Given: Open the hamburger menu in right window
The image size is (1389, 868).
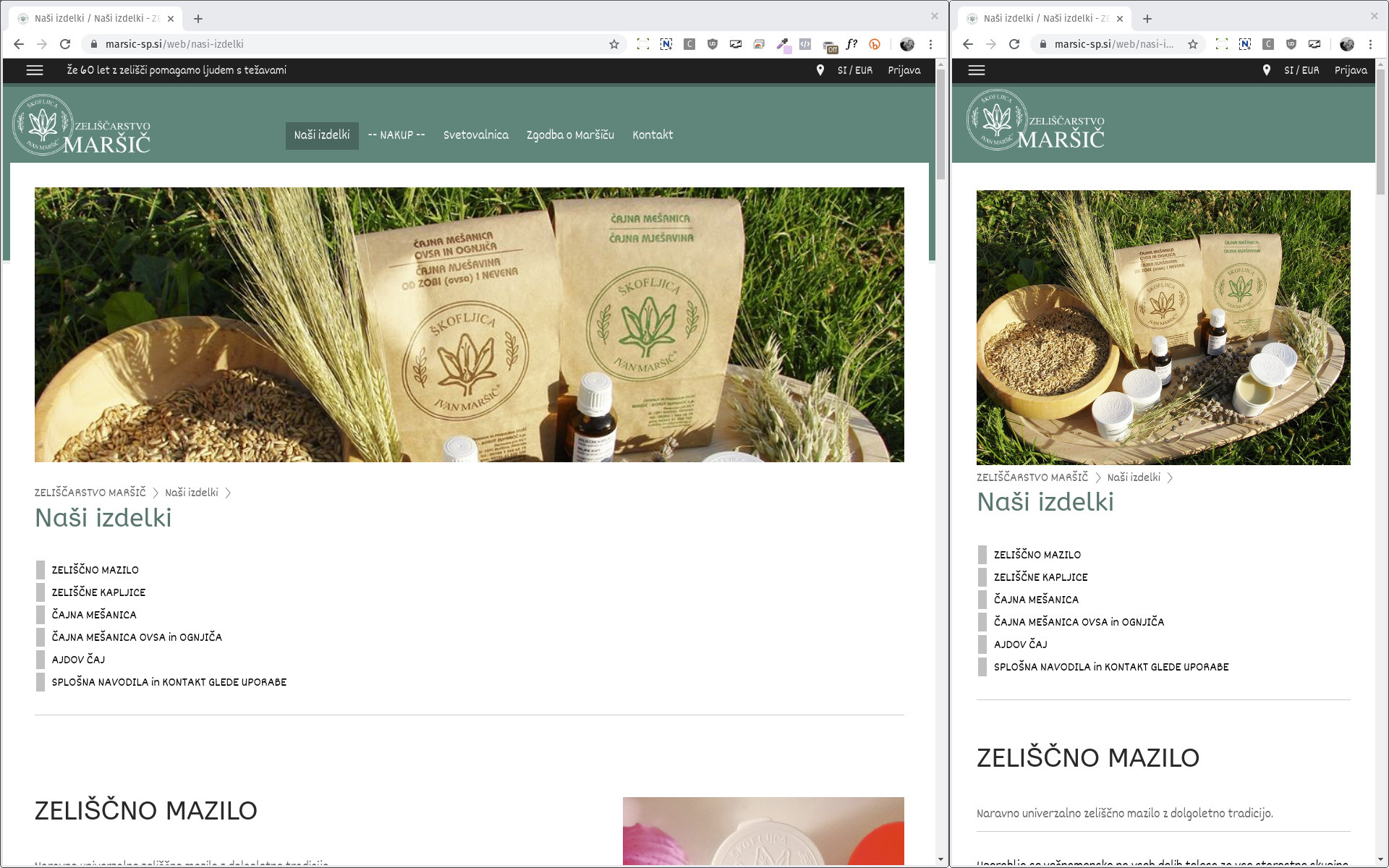Looking at the screenshot, I should click(977, 70).
